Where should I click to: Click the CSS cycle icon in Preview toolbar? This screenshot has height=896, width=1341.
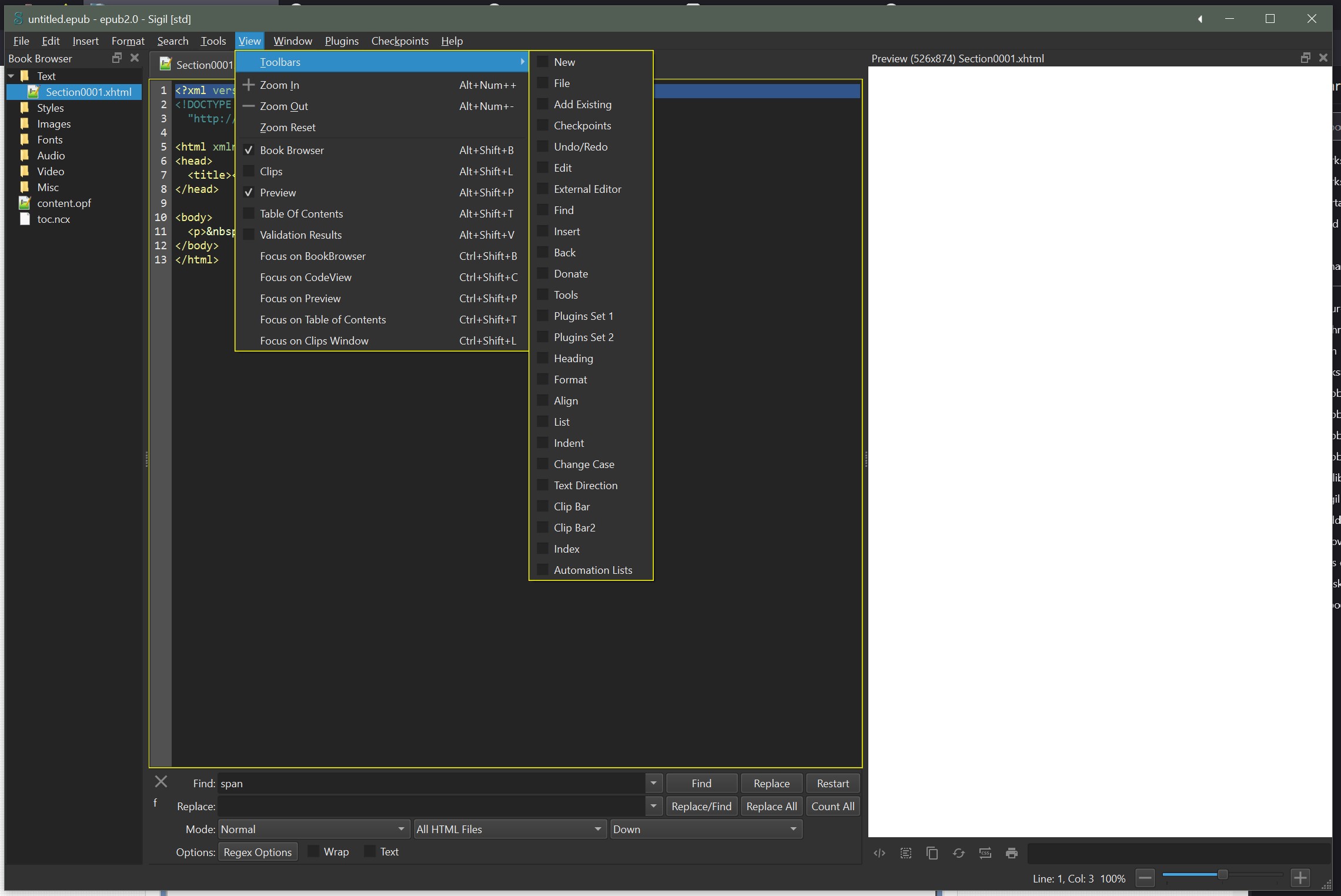tap(985, 853)
